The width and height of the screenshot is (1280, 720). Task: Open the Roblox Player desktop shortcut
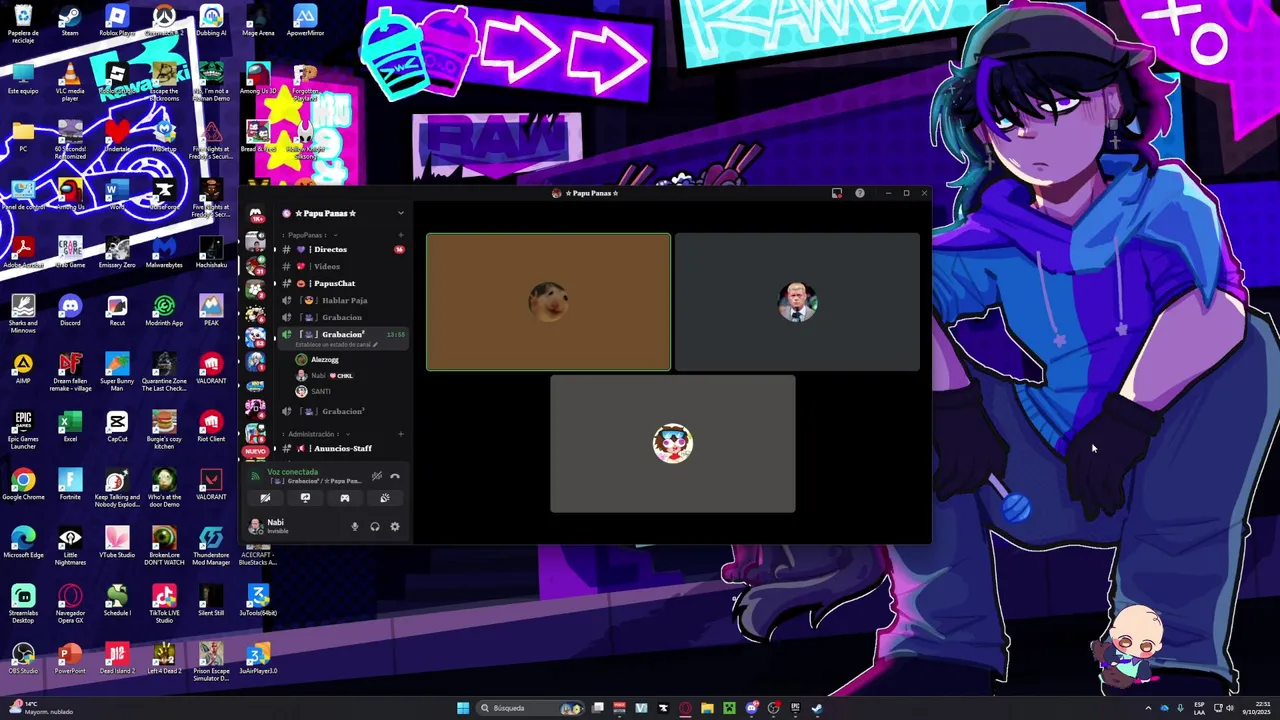117,21
